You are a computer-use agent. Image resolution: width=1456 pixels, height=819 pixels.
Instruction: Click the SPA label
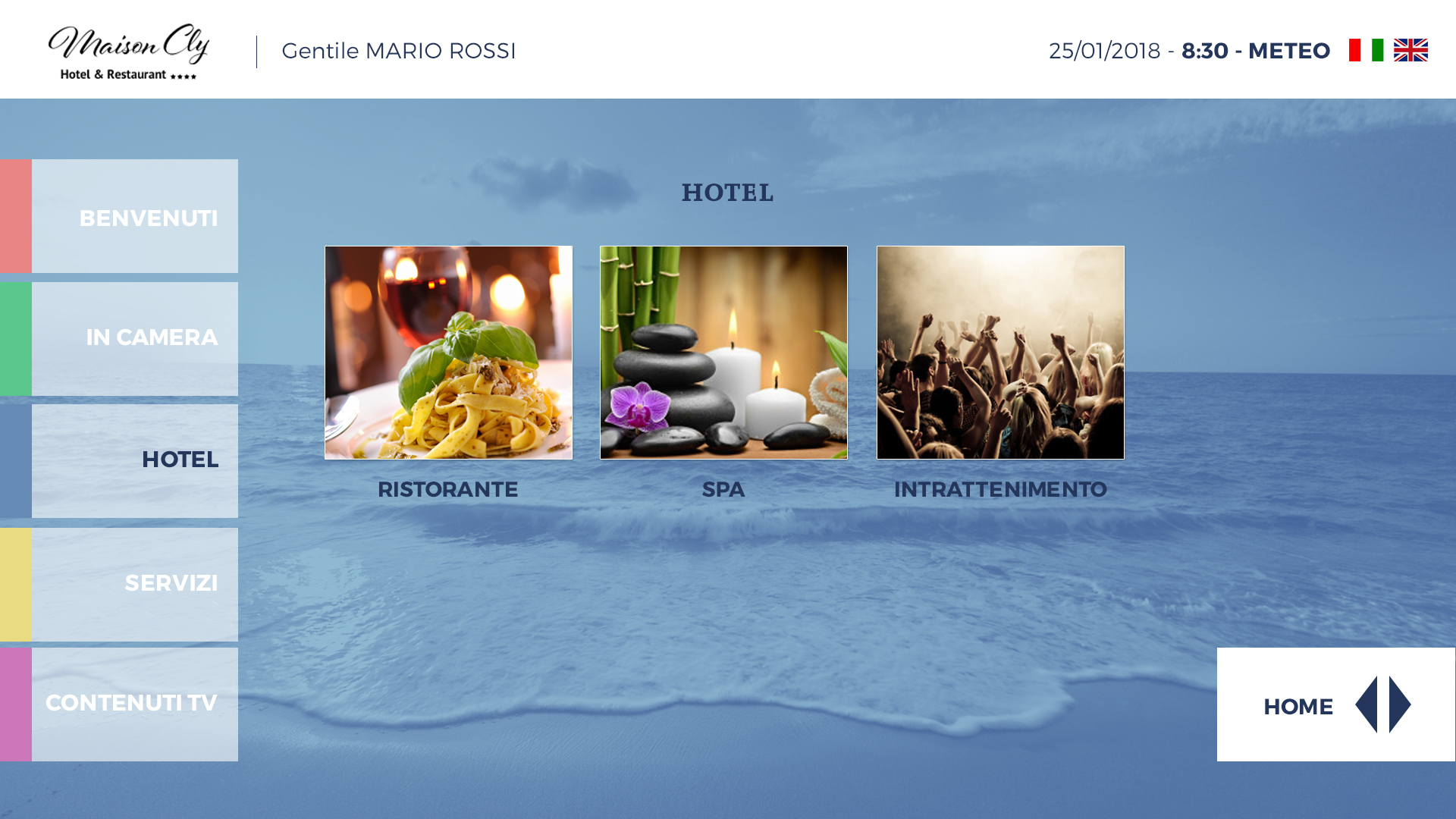(x=723, y=490)
